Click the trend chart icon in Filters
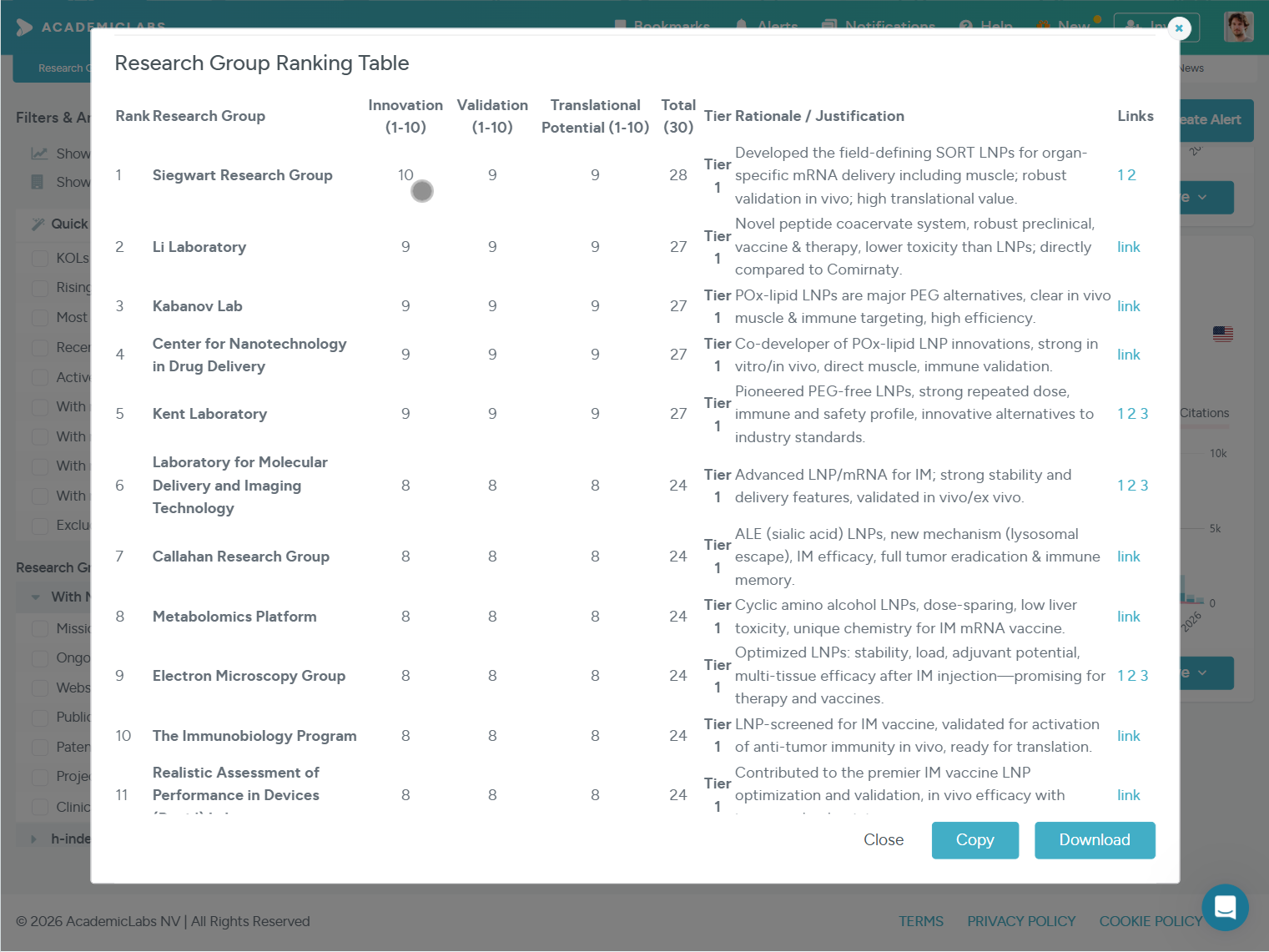 click(x=39, y=154)
